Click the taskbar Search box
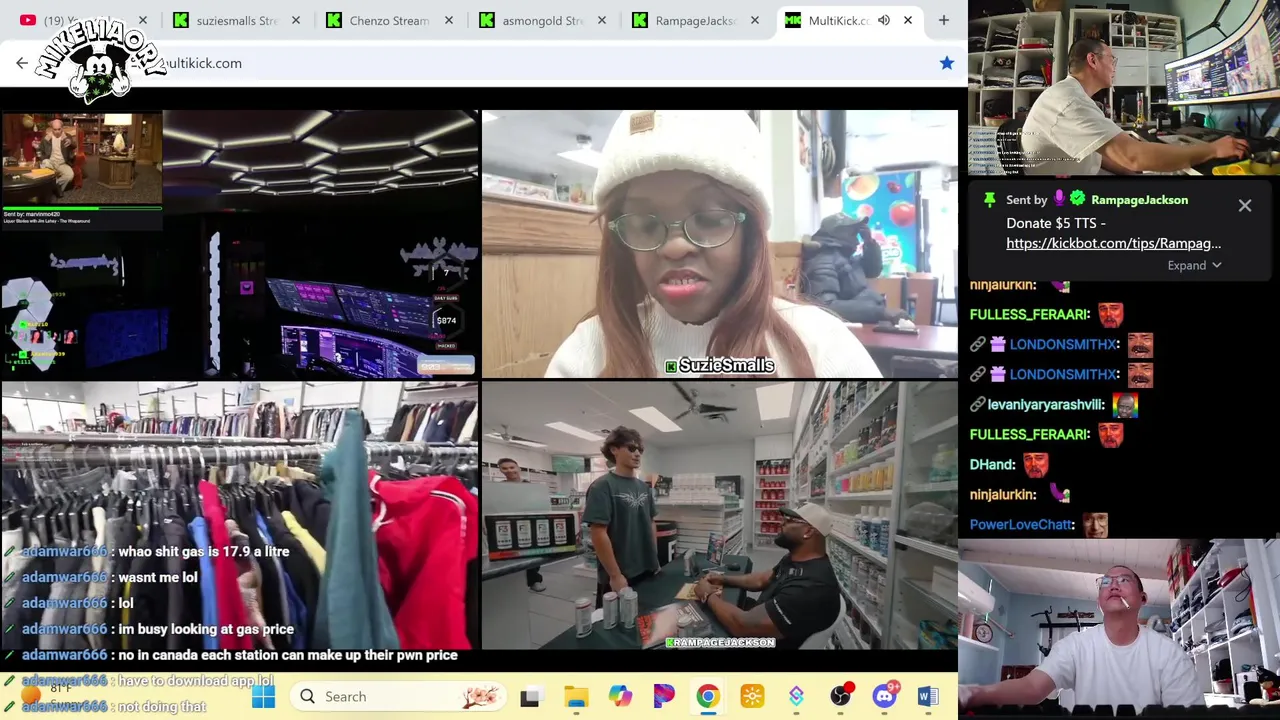The image size is (1280, 720). (400, 696)
